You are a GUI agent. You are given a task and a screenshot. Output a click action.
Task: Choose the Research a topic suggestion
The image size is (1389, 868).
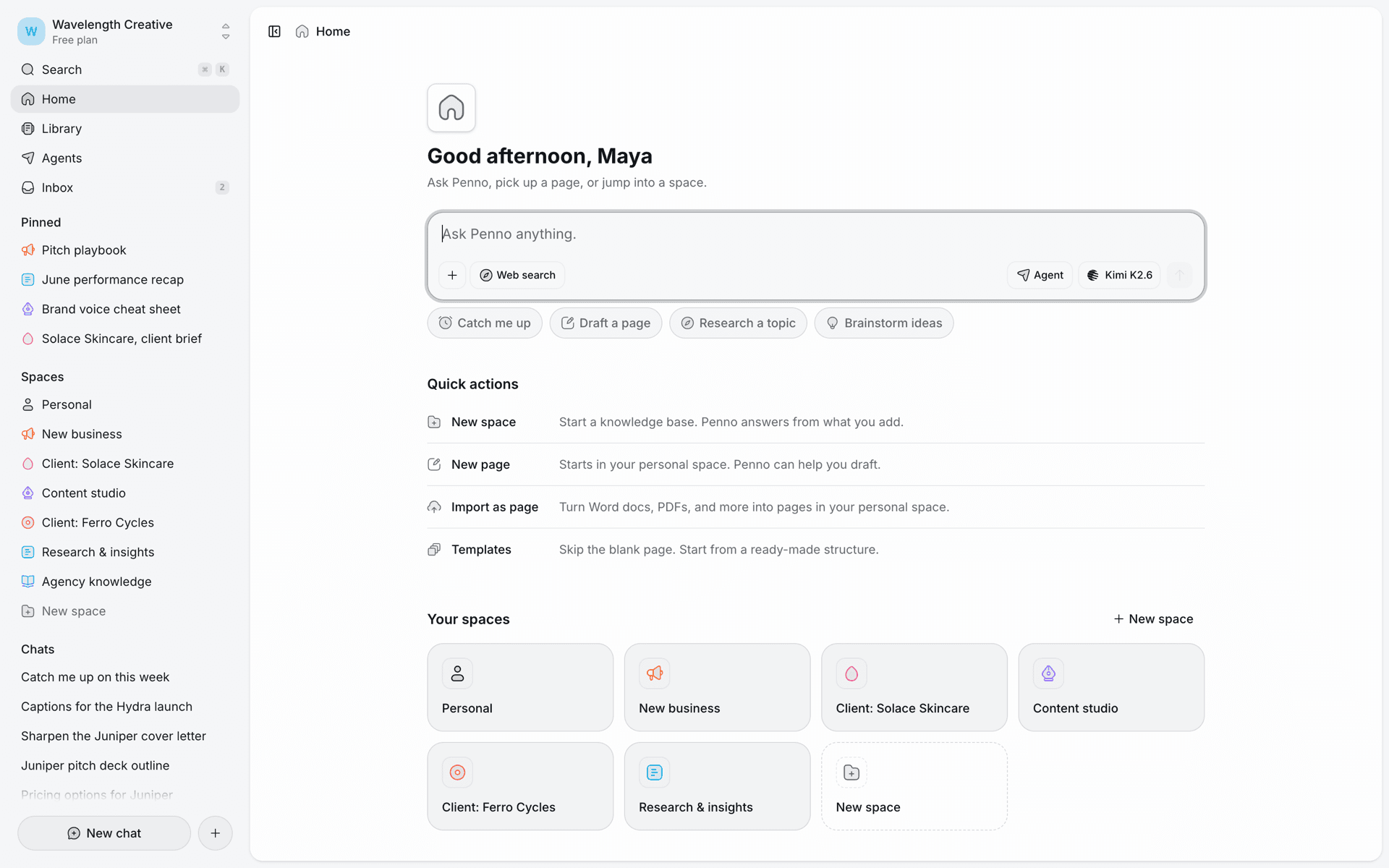[x=738, y=323]
